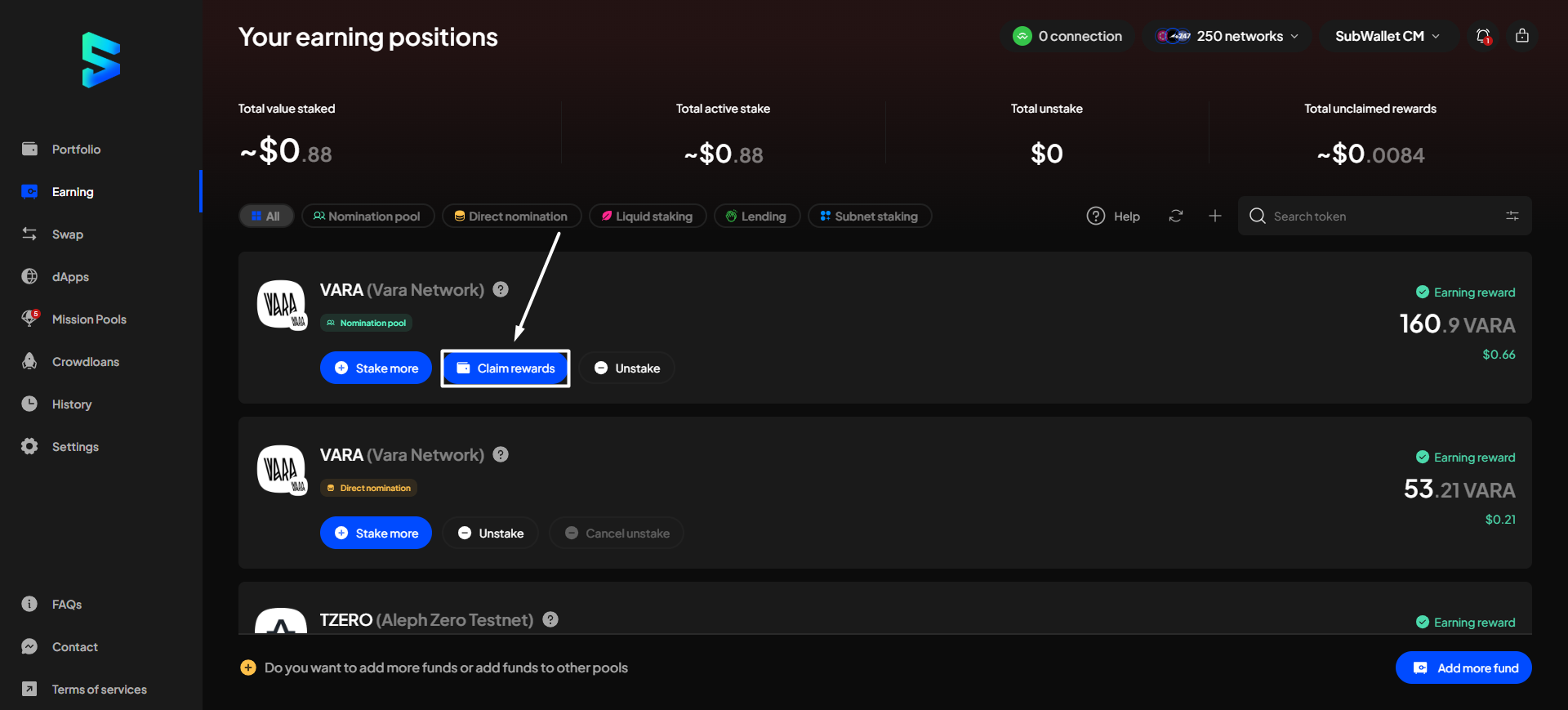This screenshot has height=710, width=1568.
Task: Click the SubWallet logo
Action: coord(101,60)
